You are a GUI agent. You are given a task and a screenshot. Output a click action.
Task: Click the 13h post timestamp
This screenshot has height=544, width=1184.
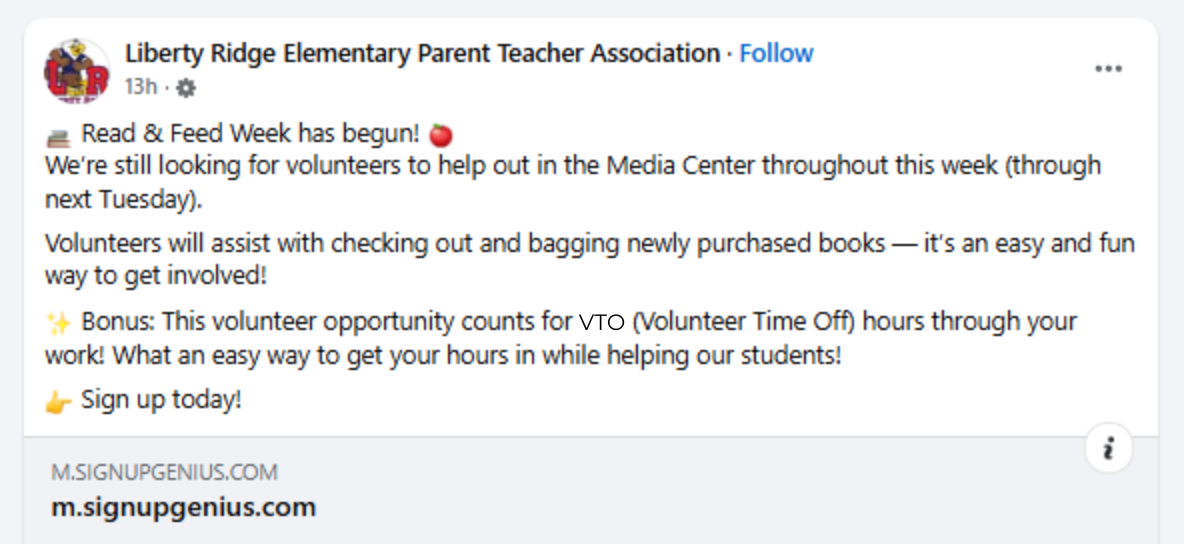pos(140,87)
